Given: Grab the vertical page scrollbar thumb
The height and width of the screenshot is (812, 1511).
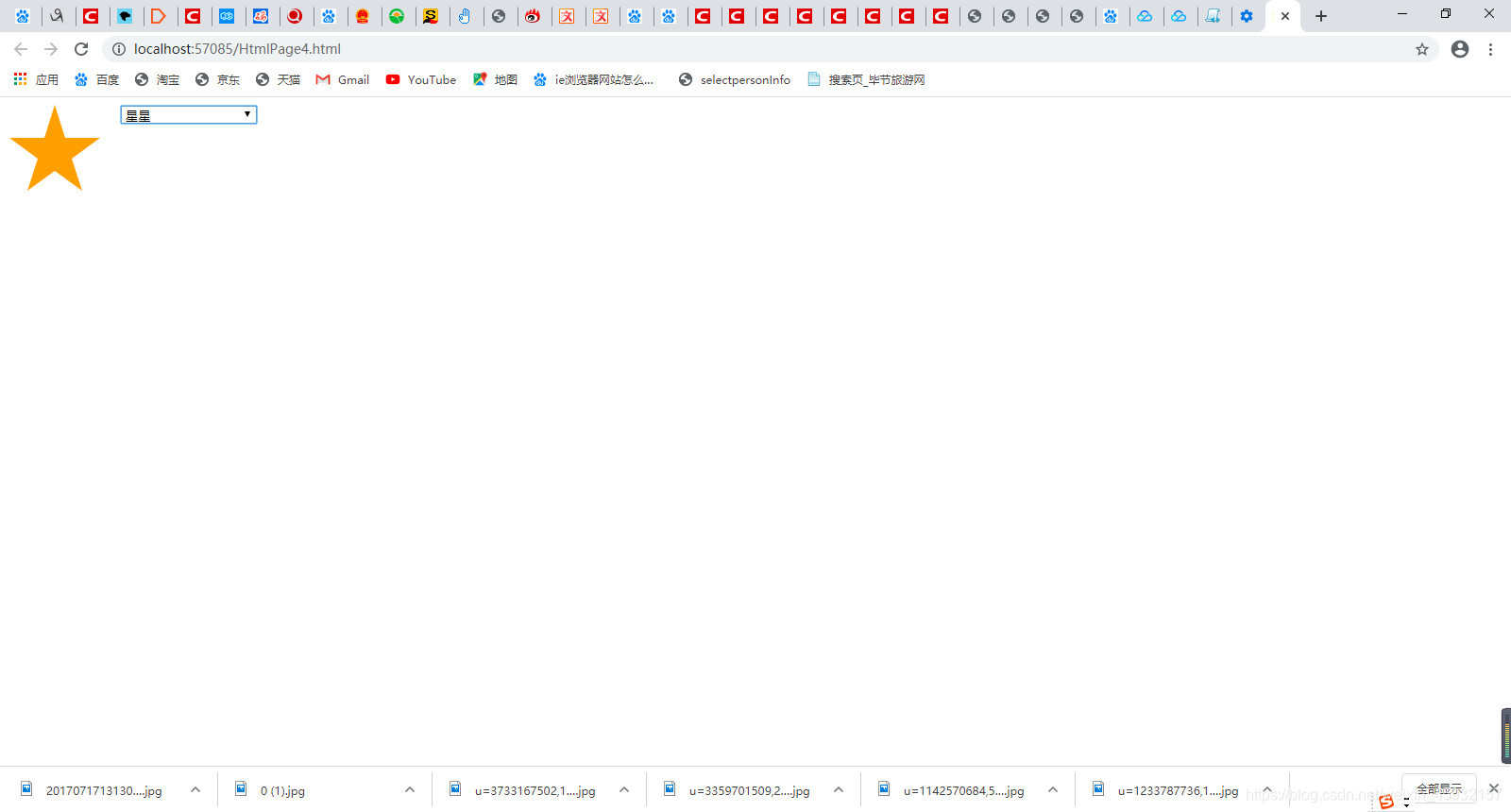Looking at the screenshot, I should (1506, 736).
